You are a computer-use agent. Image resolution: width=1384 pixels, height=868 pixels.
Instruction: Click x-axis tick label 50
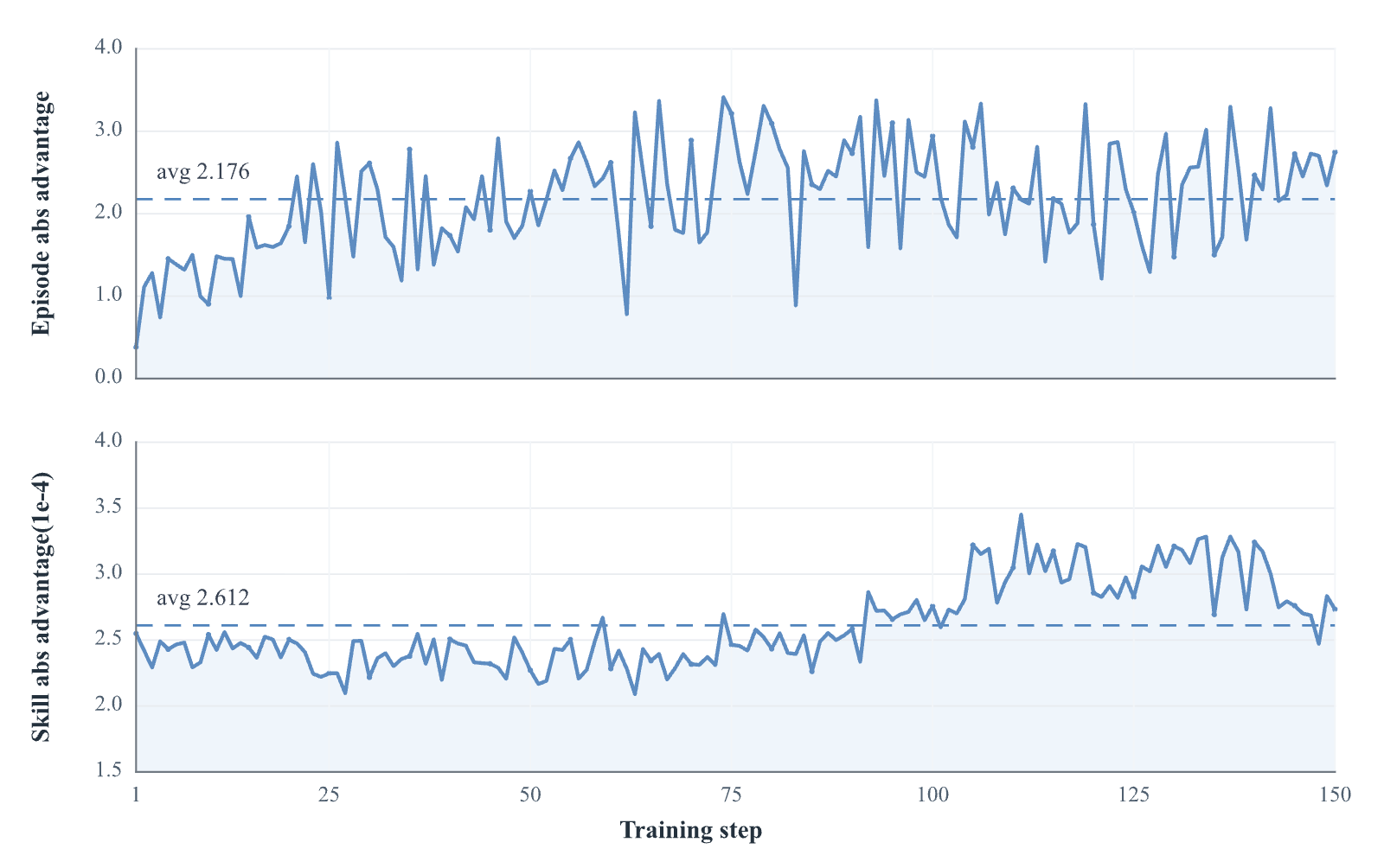530,795
